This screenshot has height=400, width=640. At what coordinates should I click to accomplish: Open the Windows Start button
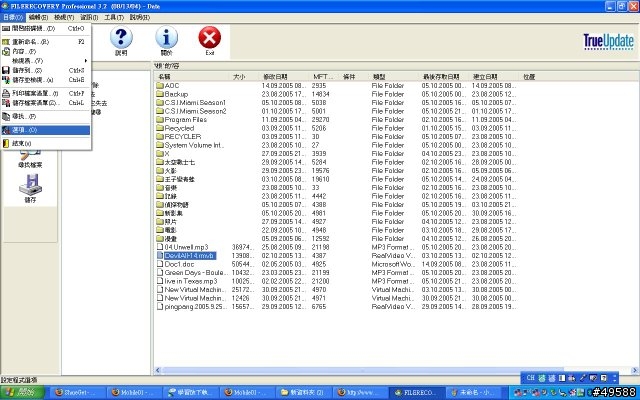click(22, 393)
